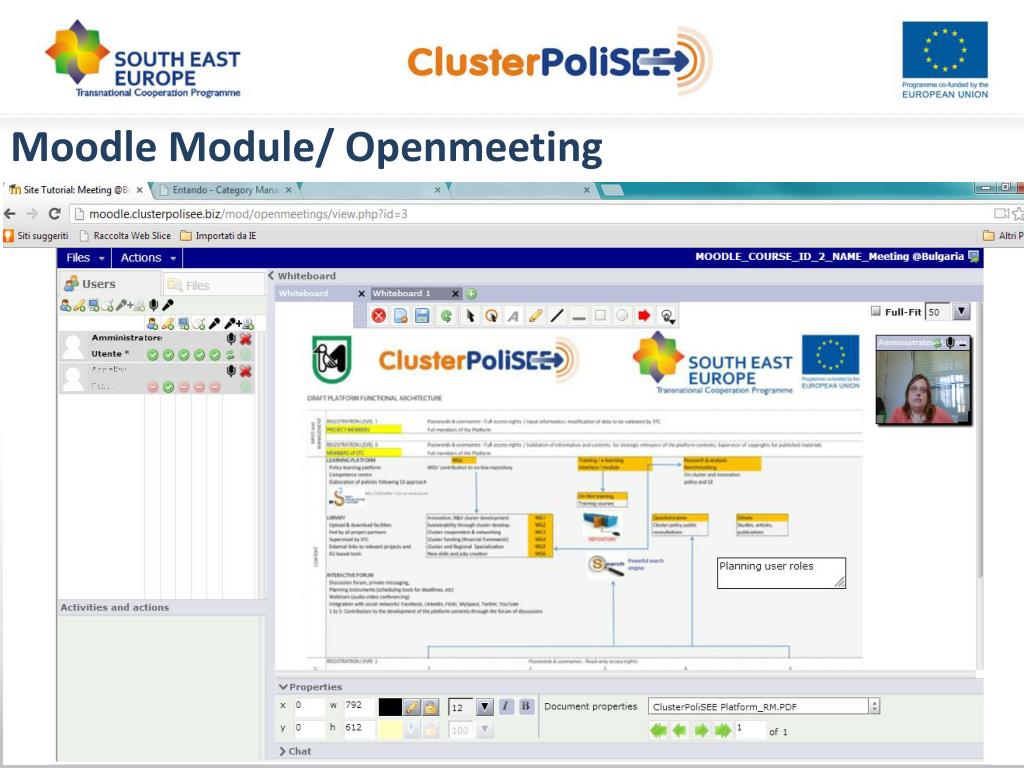Open the Files menu
1024x768 pixels.
85,258
